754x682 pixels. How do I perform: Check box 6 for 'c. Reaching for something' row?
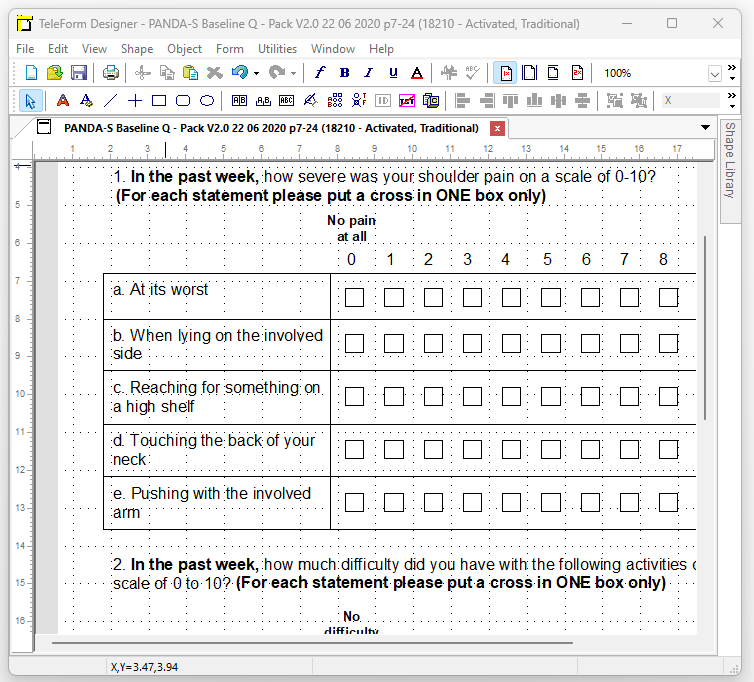(x=590, y=397)
